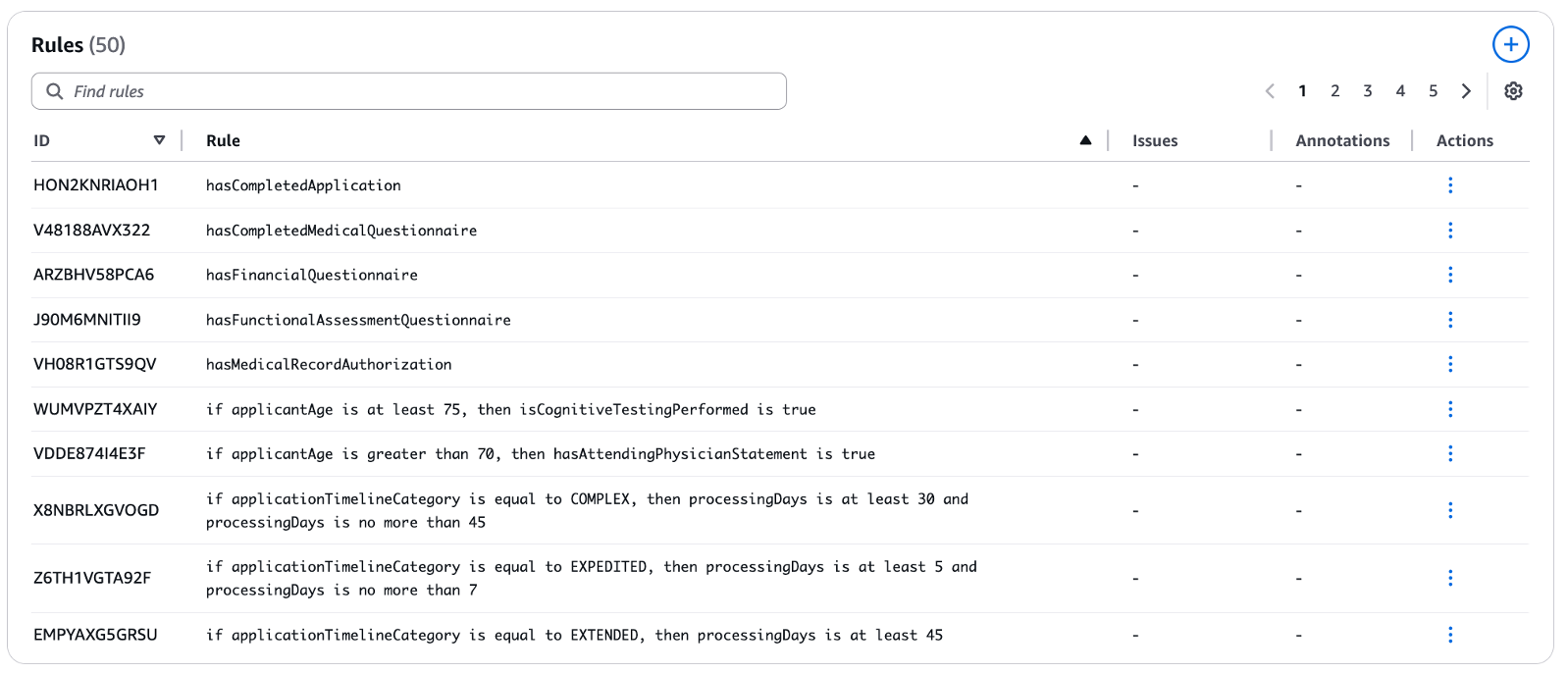Click the Issues column header
1568x673 pixels.
[1155, 140]
